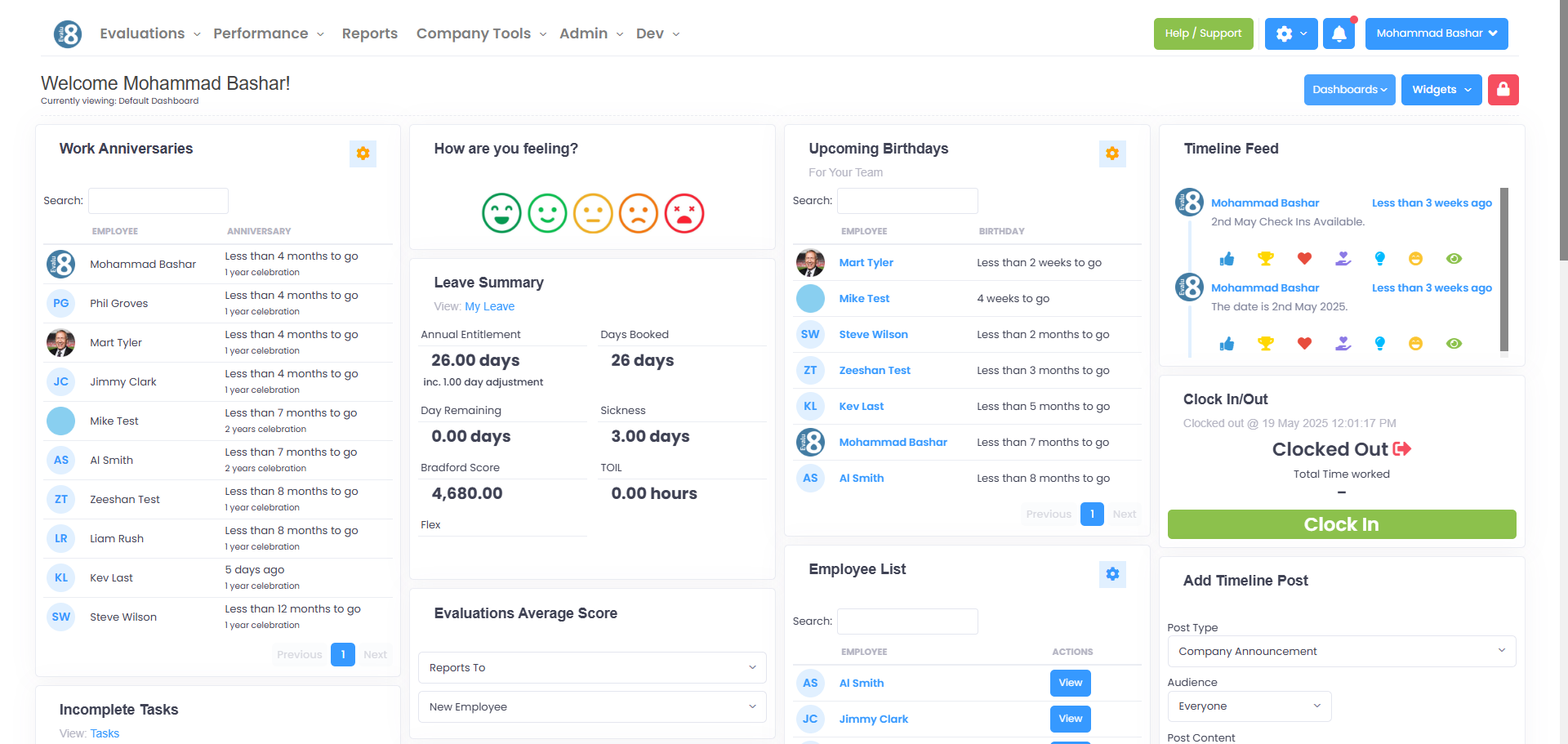Image resolution: width=1568 pixels, height=744 pixels.
Task: Open the Admin menu
Action: coord(591,33)
